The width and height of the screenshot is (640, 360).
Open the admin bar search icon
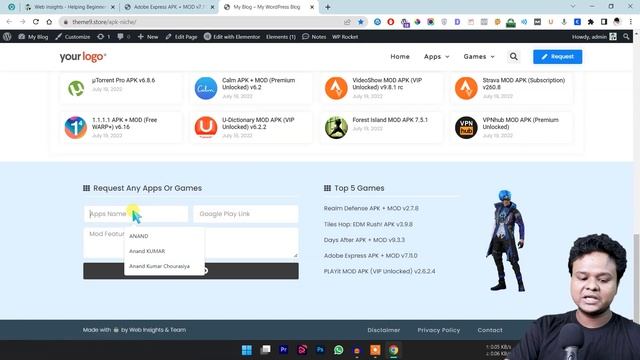coord(626,37)
